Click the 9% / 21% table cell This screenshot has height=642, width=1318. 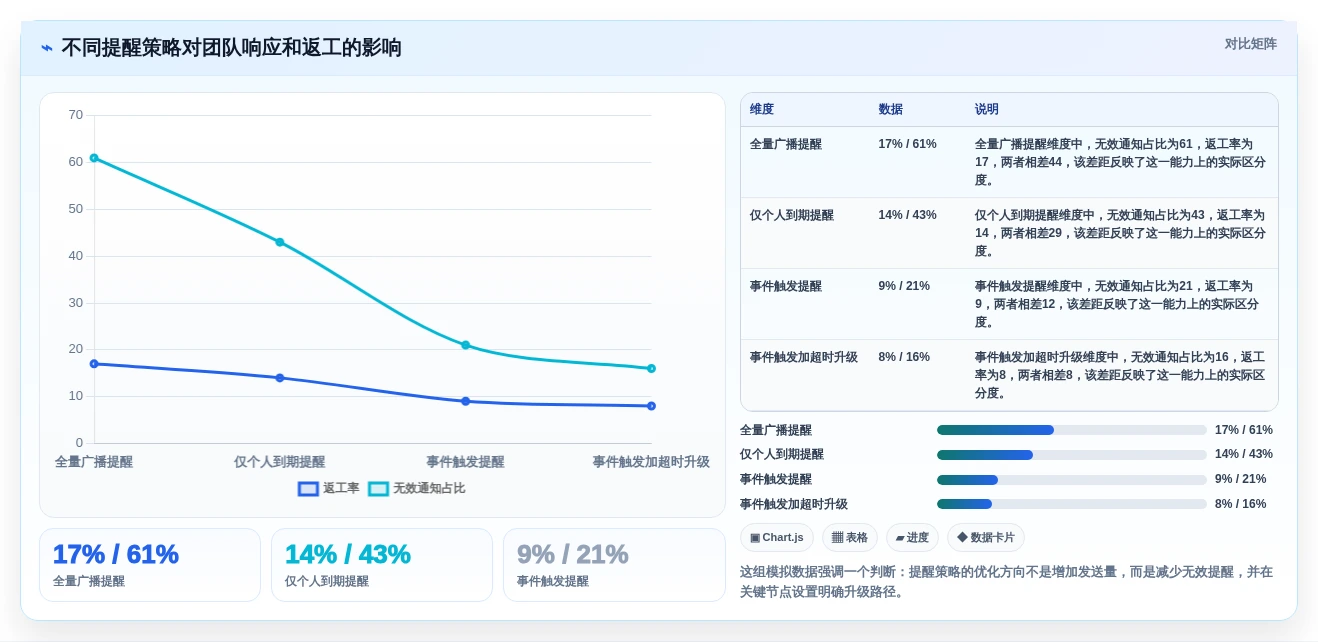[x=904, y=286]
